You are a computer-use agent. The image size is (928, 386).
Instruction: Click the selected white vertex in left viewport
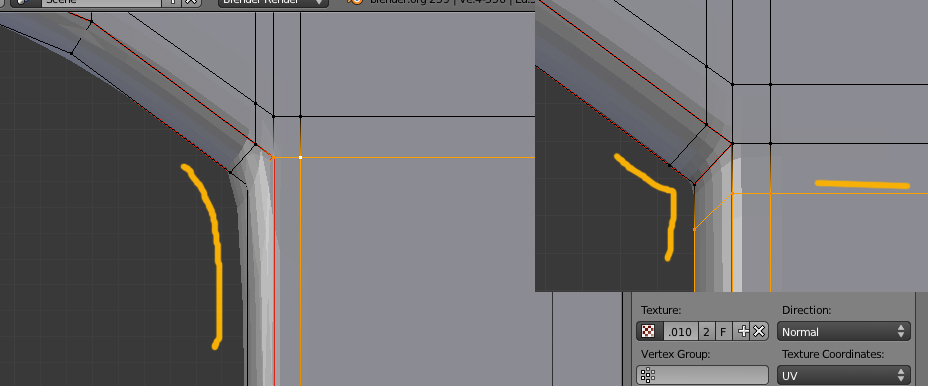click(x=301, y=157)
